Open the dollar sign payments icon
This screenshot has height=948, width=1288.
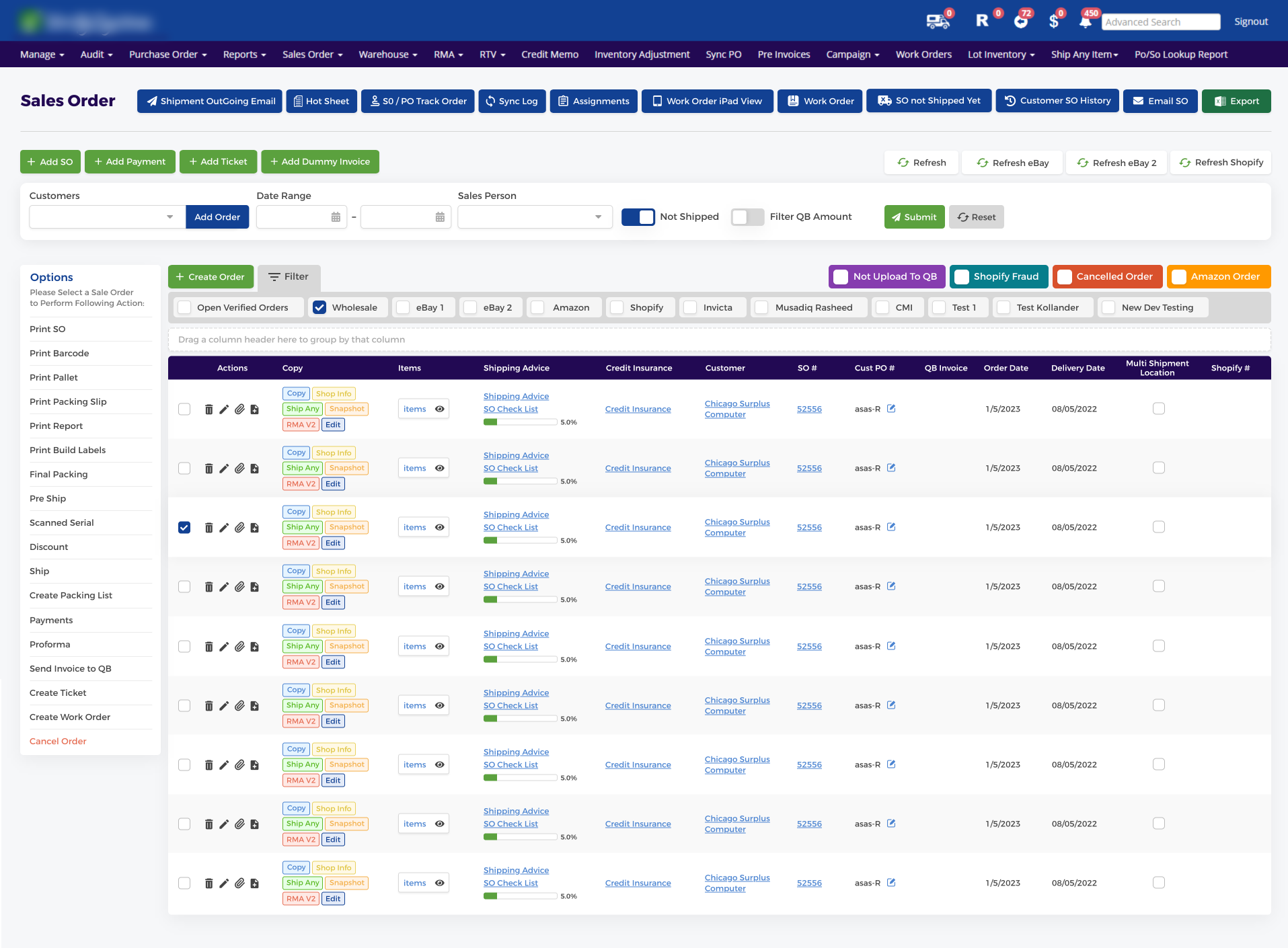point(1053,22)
